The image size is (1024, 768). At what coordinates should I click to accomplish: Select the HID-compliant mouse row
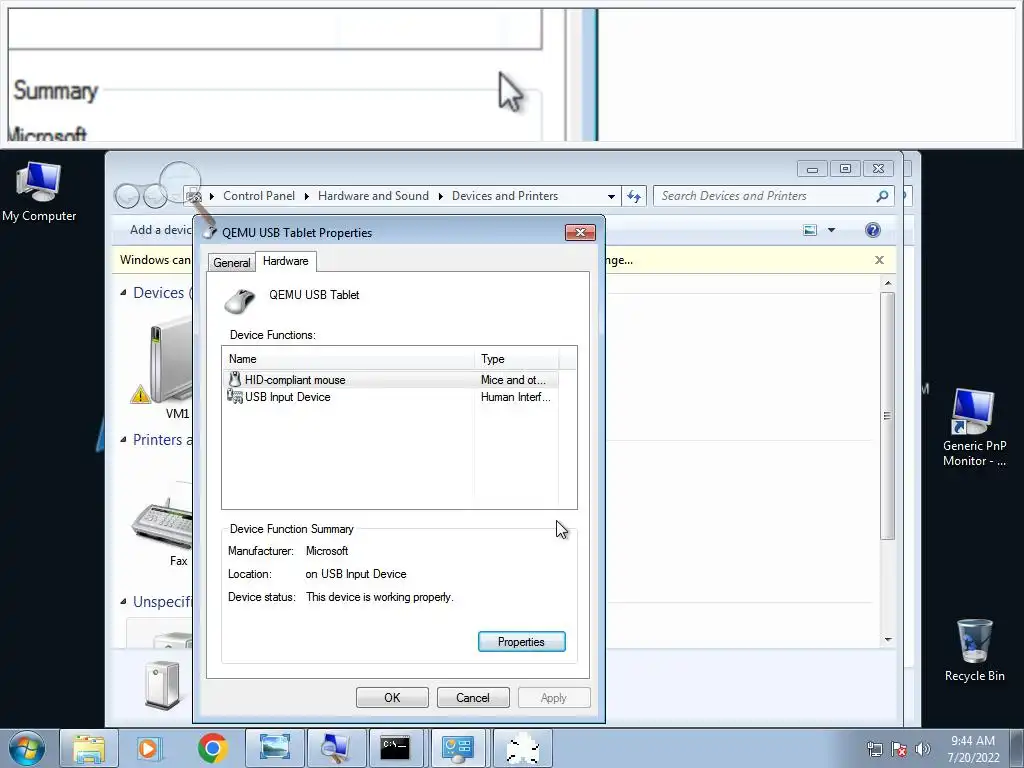pos(391,379)
